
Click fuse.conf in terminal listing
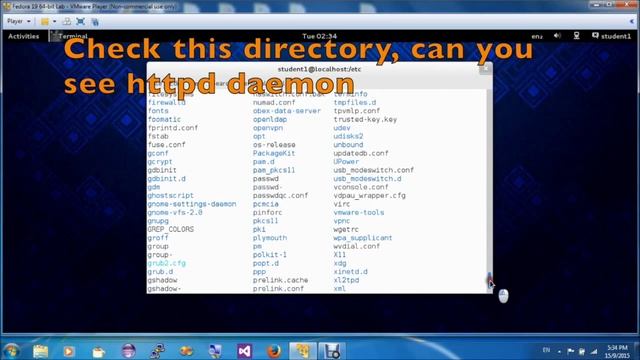[167, 145]
